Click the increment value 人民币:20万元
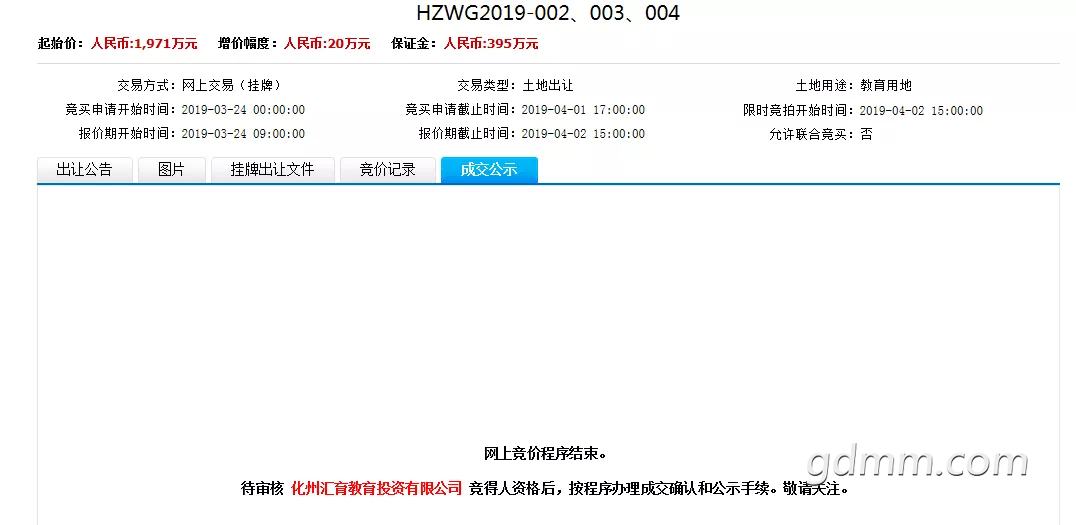 (327, 44)
